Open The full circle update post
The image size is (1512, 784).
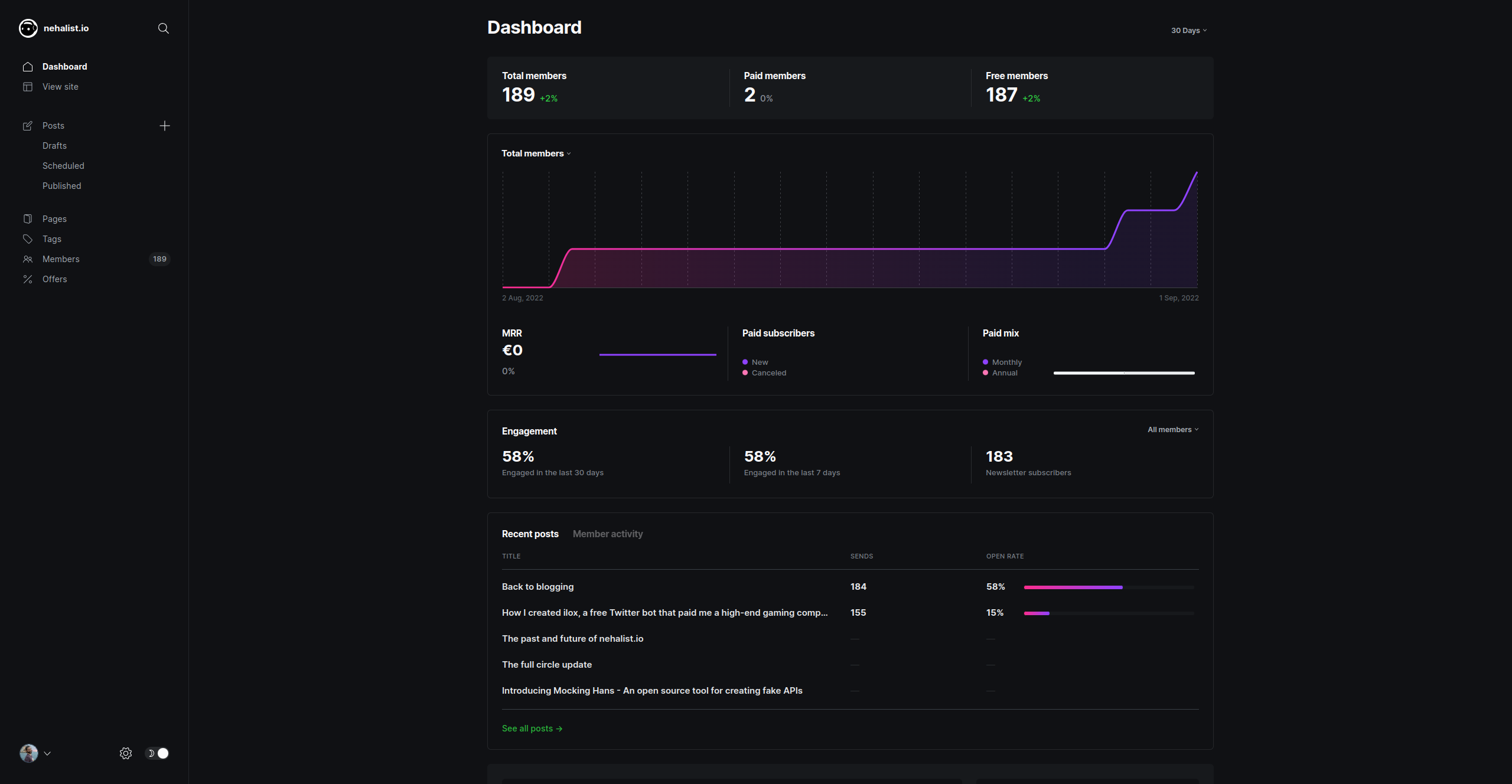pyautogui.click(x=547, y=665)
